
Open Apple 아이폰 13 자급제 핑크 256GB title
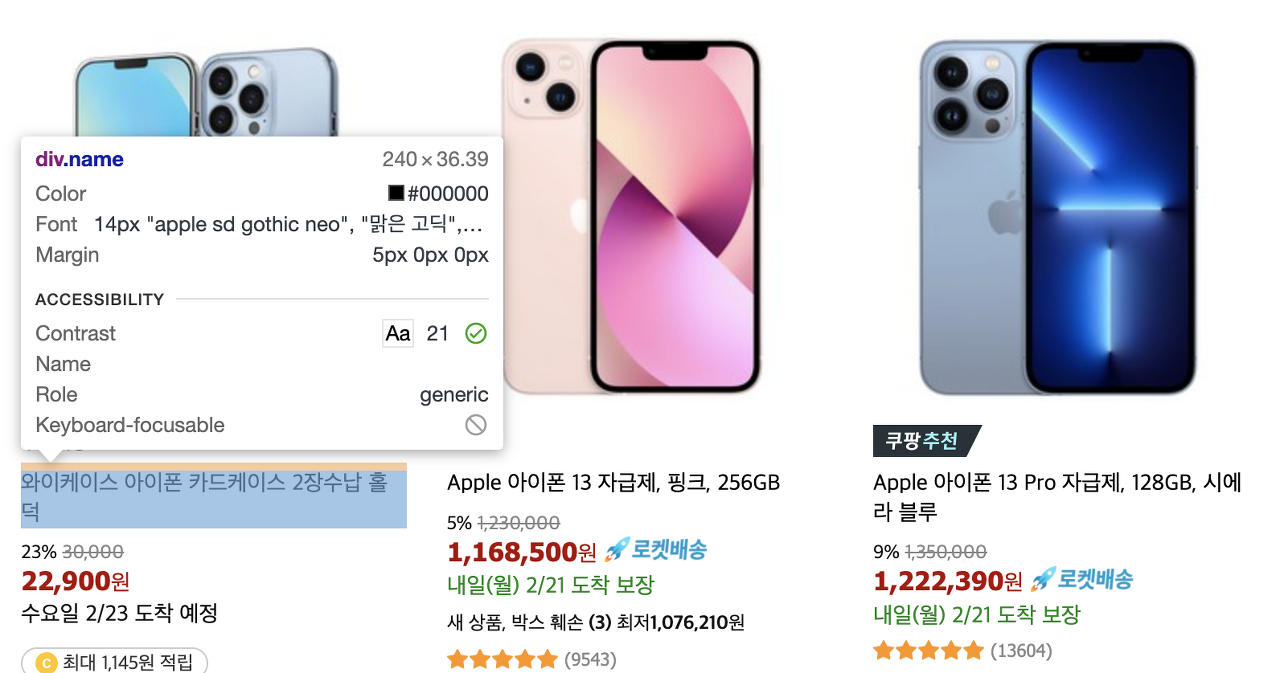click(x=613, y=483)
